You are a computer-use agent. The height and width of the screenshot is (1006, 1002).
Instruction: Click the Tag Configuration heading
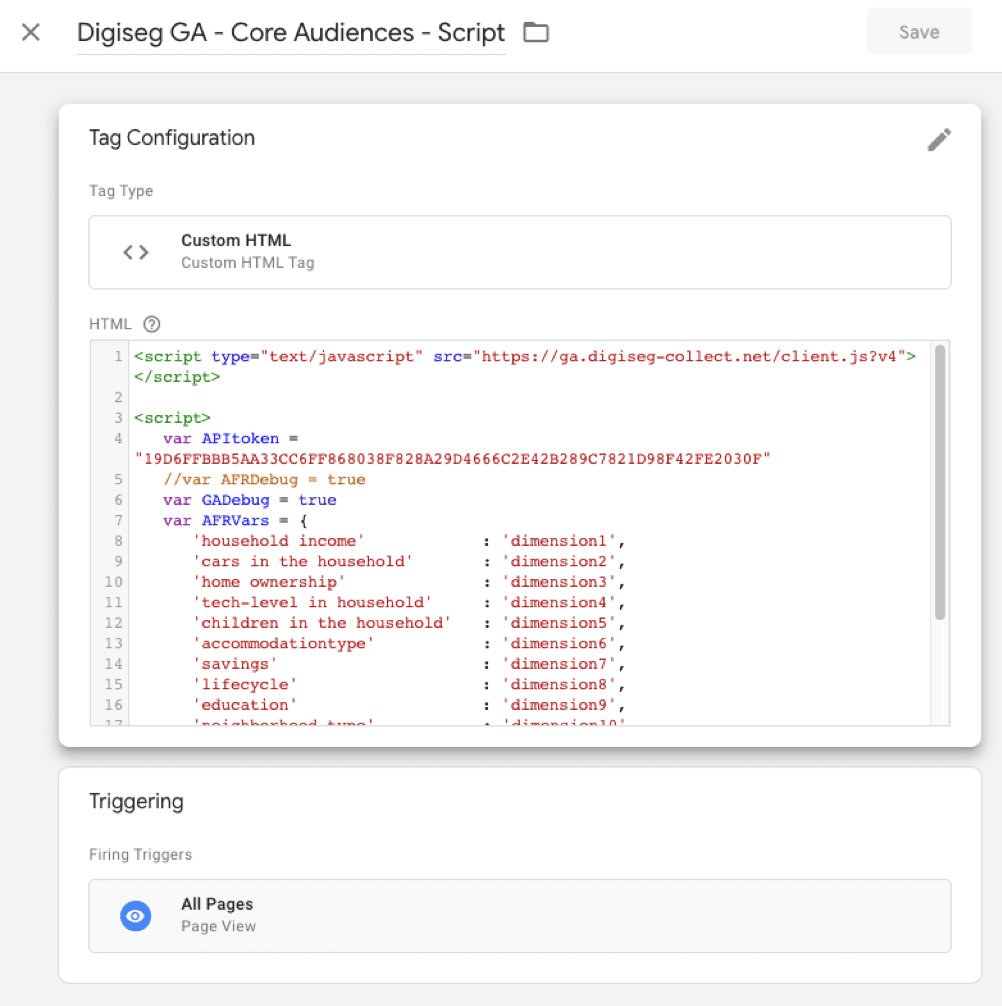pos(172,138)
